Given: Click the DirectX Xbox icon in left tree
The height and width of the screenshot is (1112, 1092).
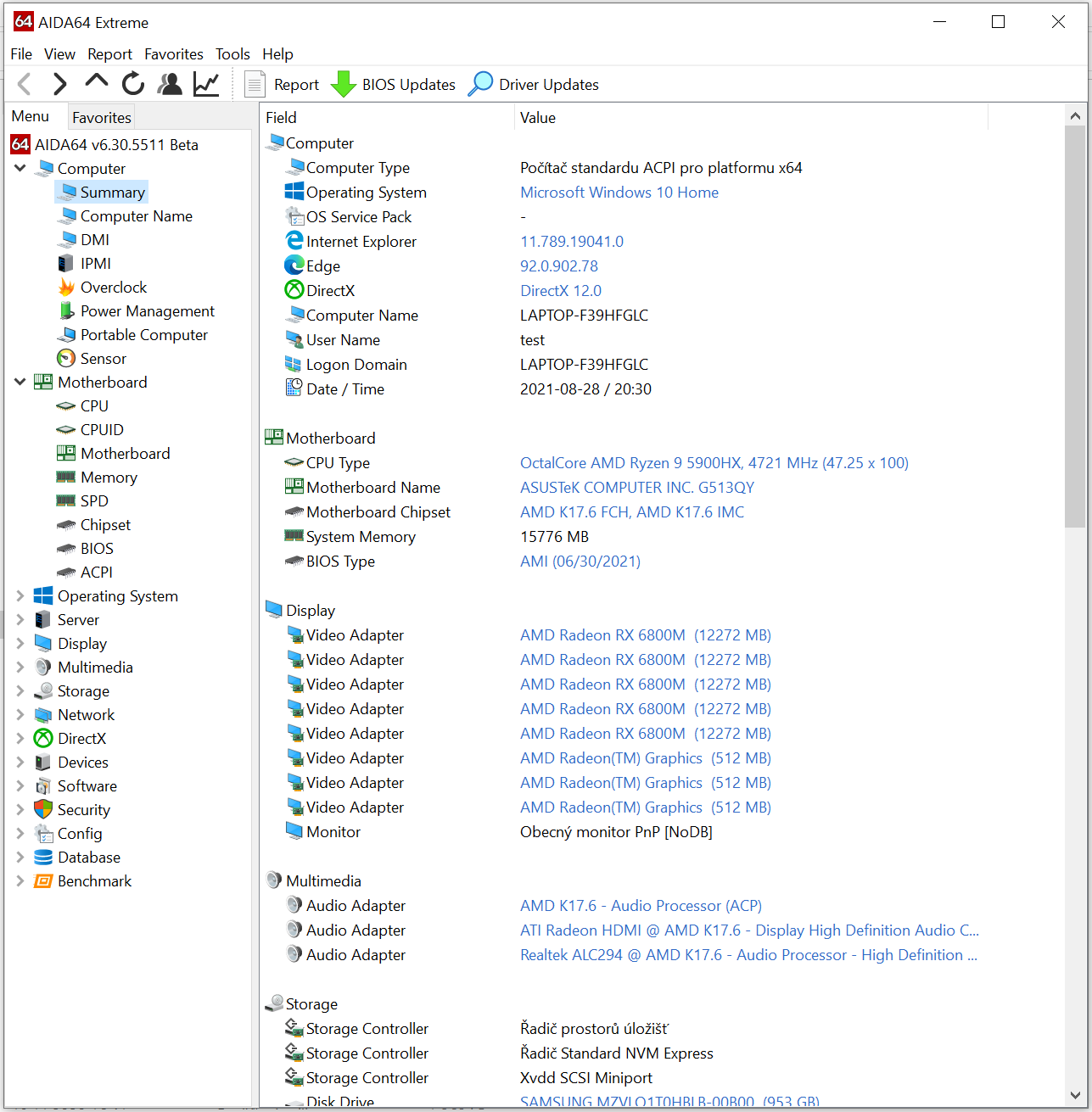Looking at the screenshot, I should pos(43,739).
